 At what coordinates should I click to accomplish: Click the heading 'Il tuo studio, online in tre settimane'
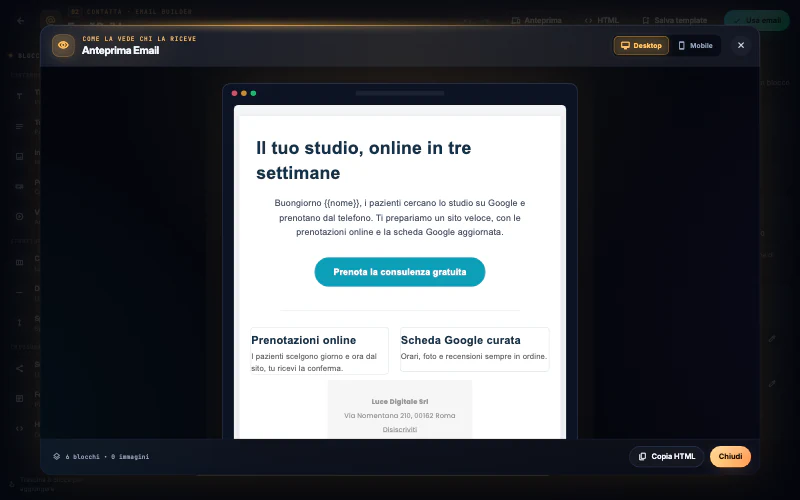363,160
